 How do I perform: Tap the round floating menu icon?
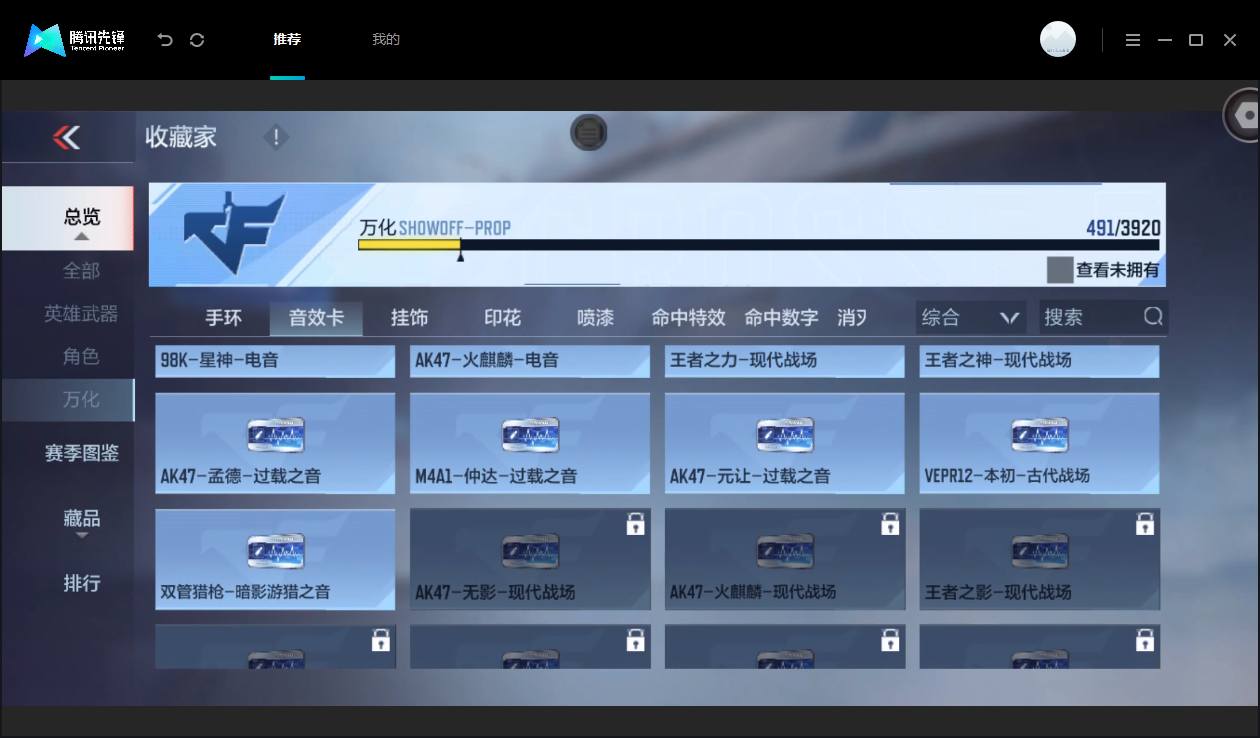589,132
